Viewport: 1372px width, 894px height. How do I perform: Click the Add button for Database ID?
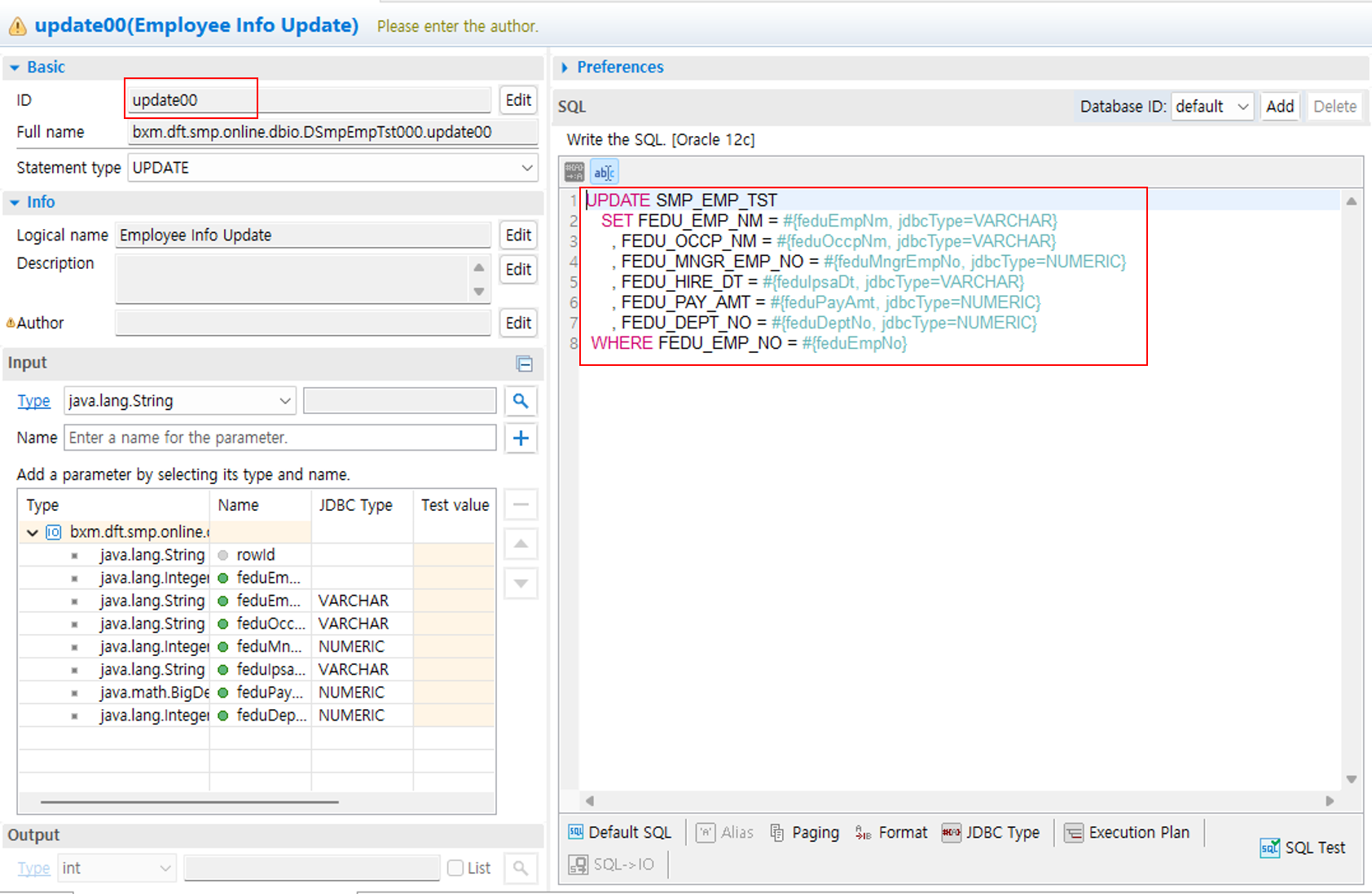tap(1279, 107)
